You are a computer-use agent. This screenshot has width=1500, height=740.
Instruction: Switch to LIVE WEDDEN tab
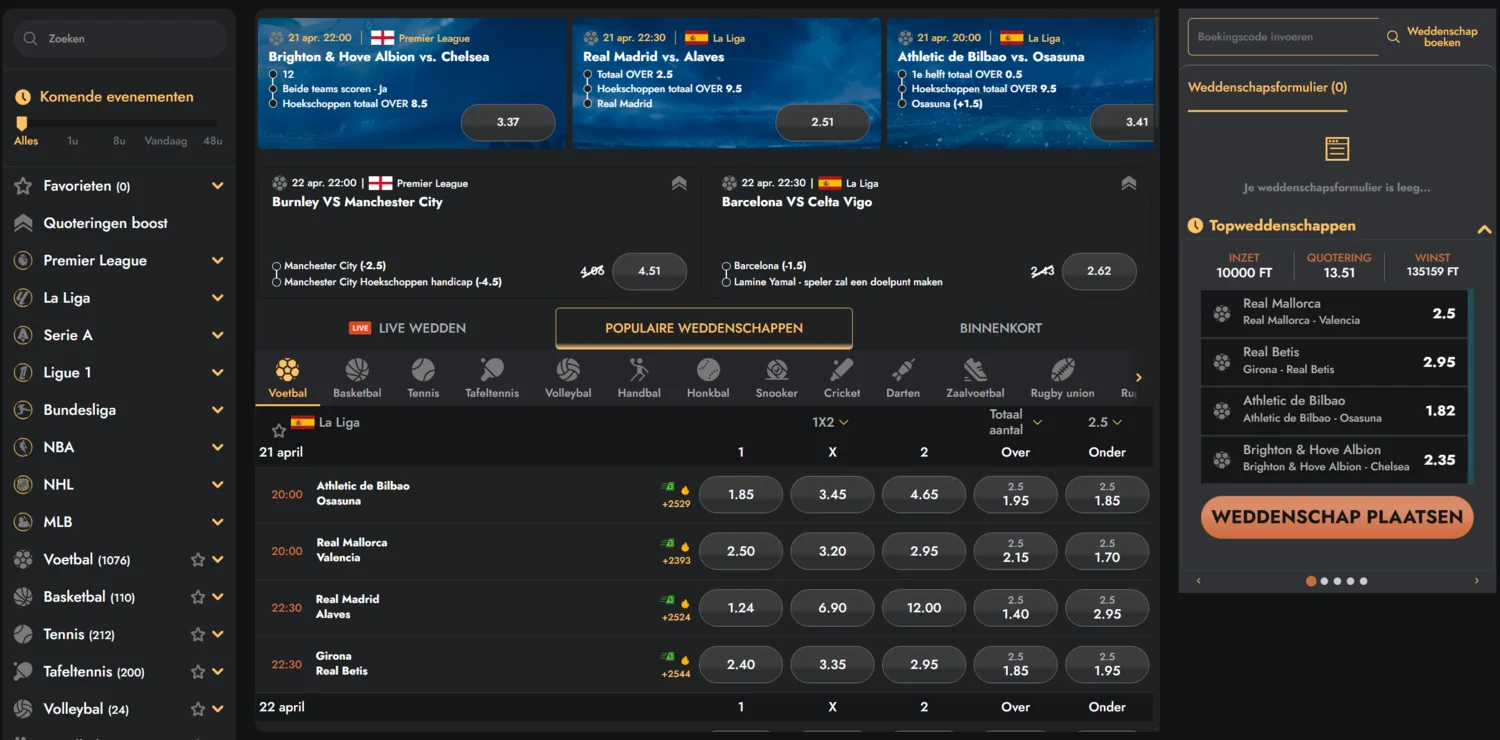[407, 328]
